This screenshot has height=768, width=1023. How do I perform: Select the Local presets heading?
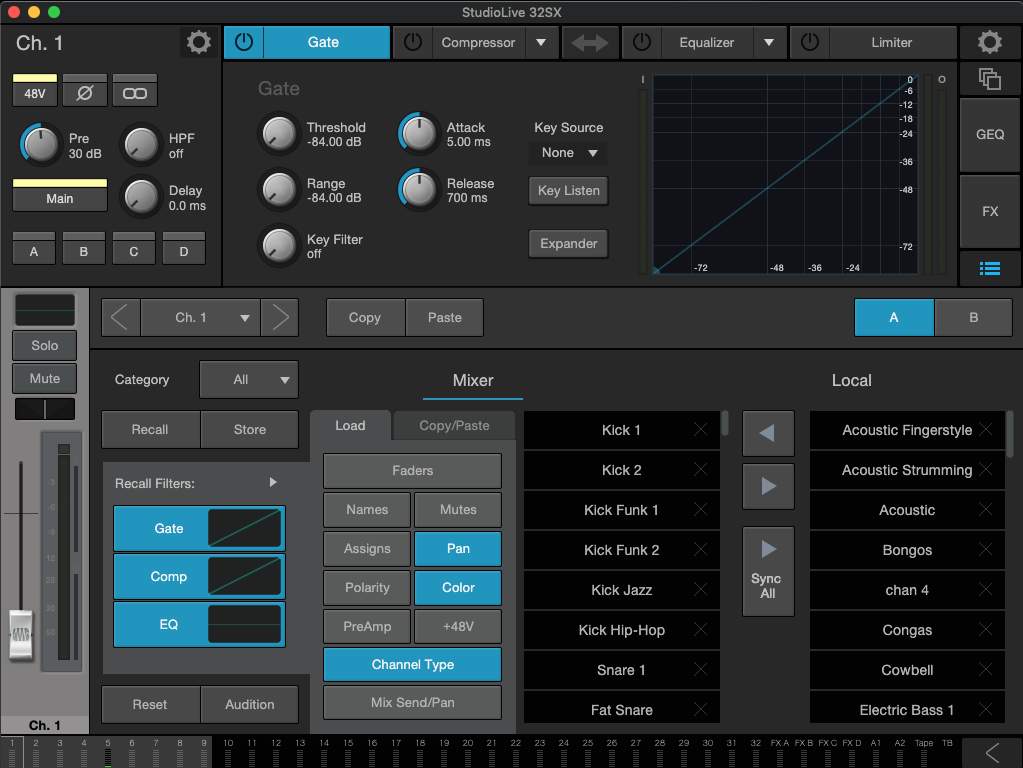(851, 380)
